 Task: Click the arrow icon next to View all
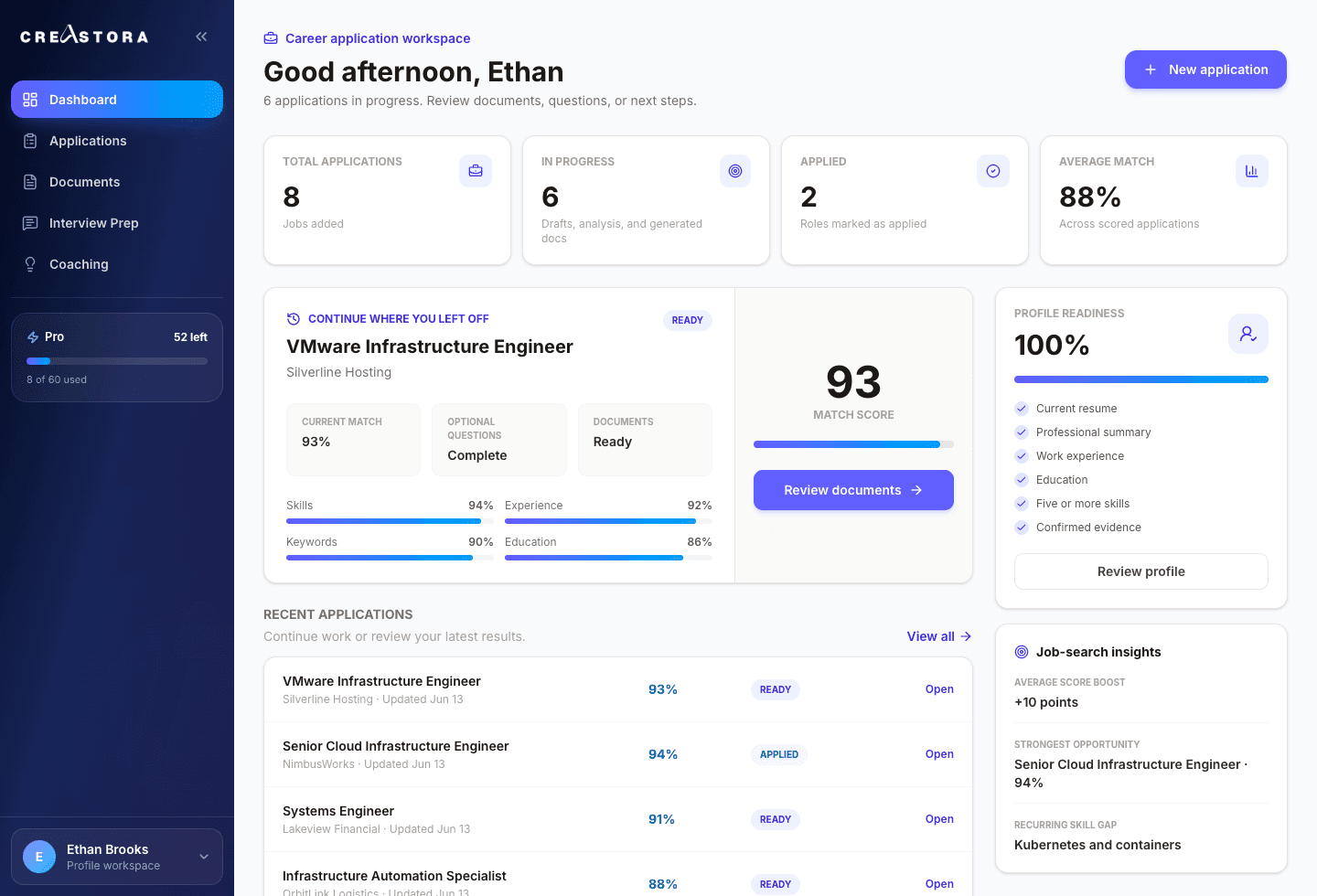(x=966, y=636)
